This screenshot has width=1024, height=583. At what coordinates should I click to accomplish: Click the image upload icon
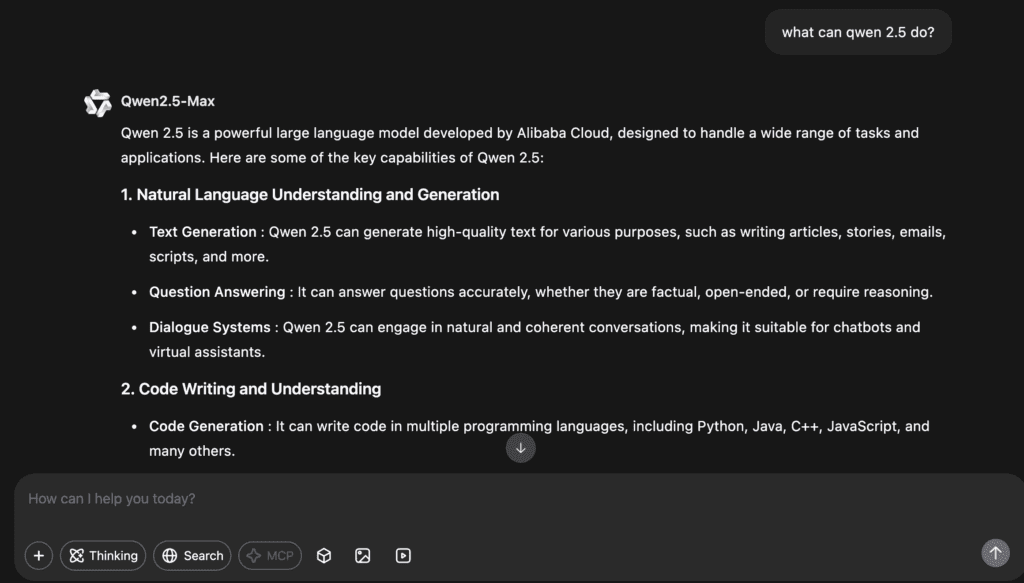point(363,555)
